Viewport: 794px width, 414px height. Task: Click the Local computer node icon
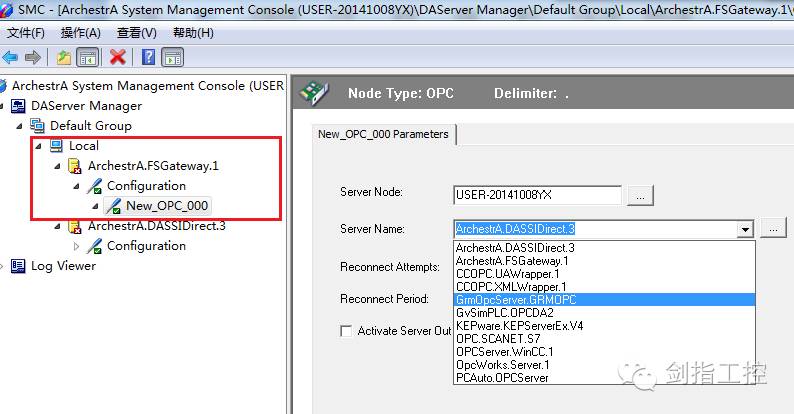(x=56, y=146)
